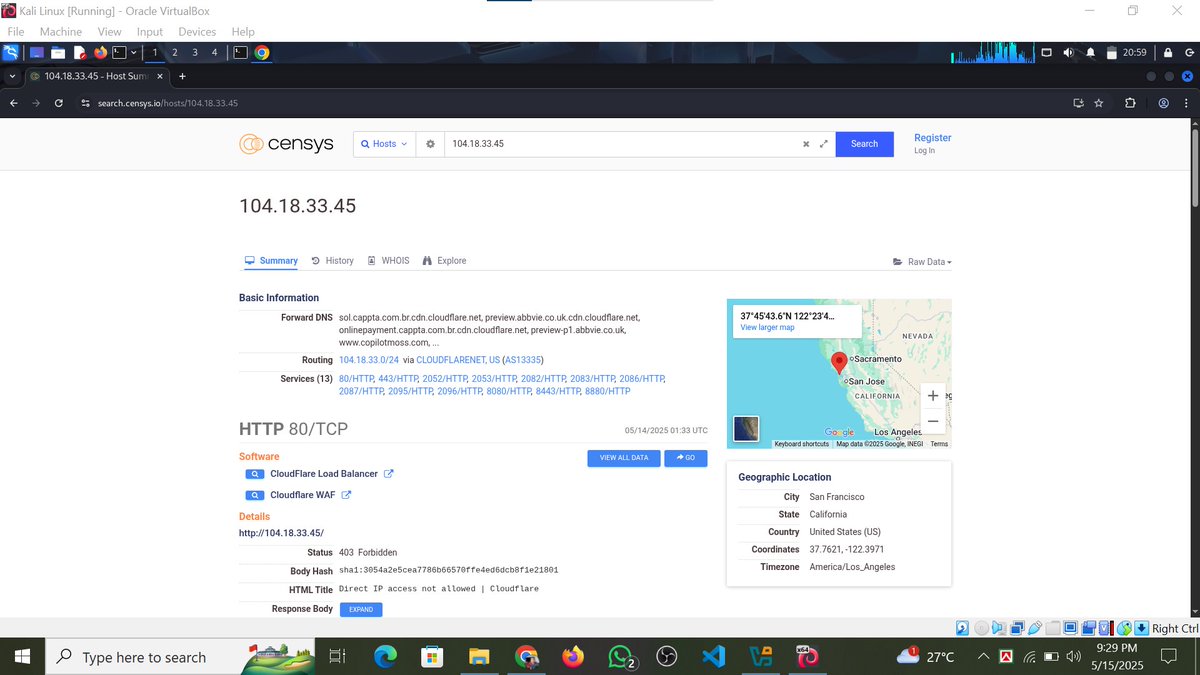1200x675 pixels.
Task: Switch to the History tab
Action: [x=333, y=261]
